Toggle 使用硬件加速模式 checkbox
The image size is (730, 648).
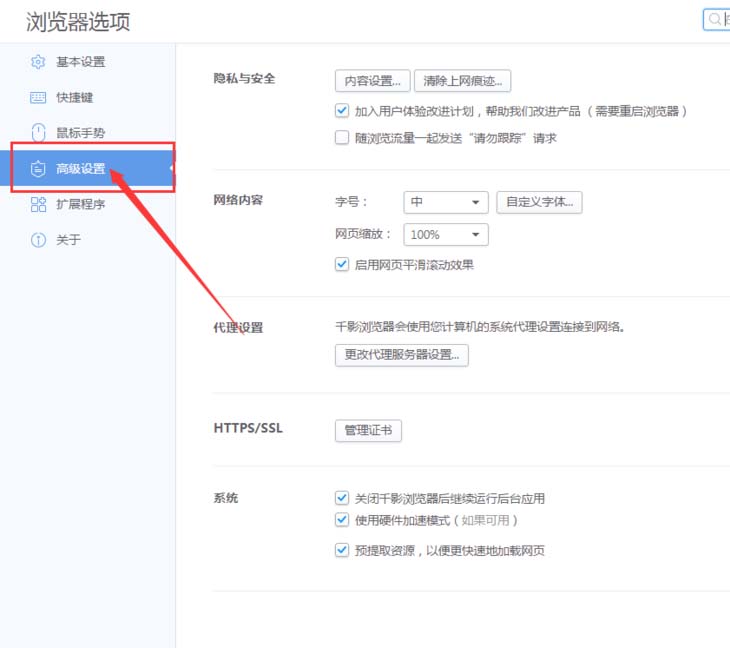342,520
